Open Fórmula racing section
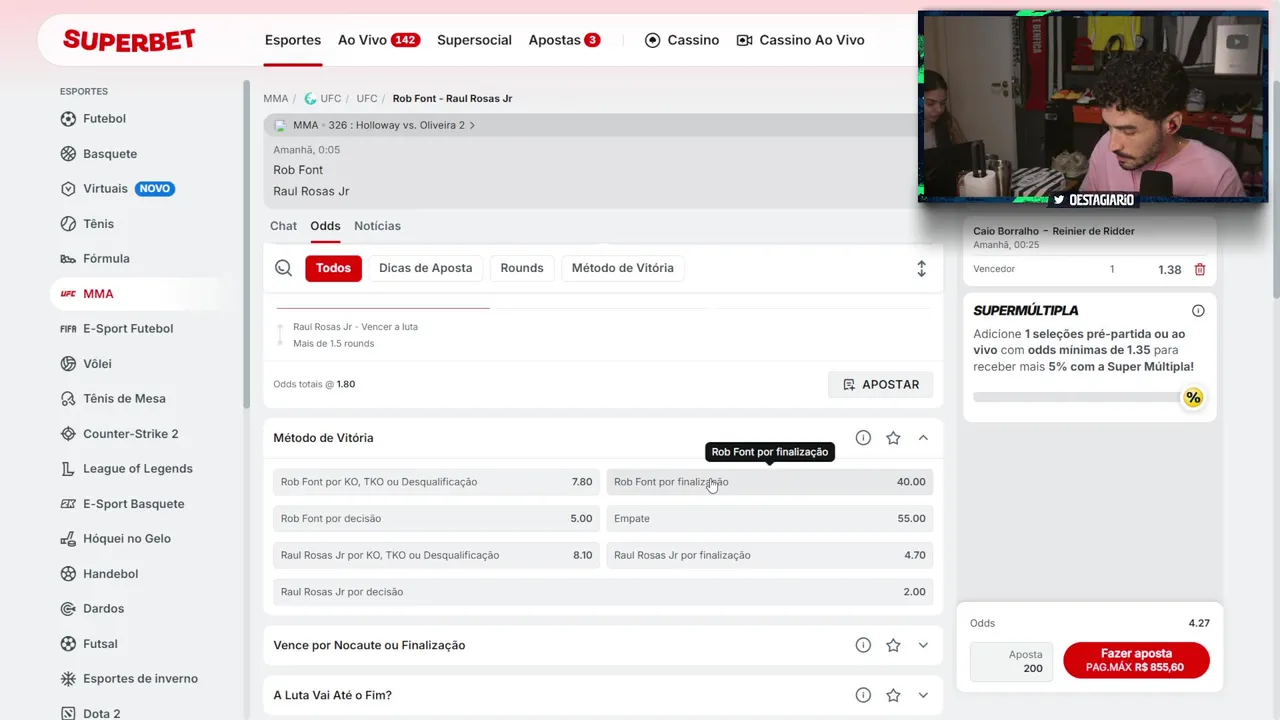The height and width of the screenshot is (720, 1280). point(106,259)
